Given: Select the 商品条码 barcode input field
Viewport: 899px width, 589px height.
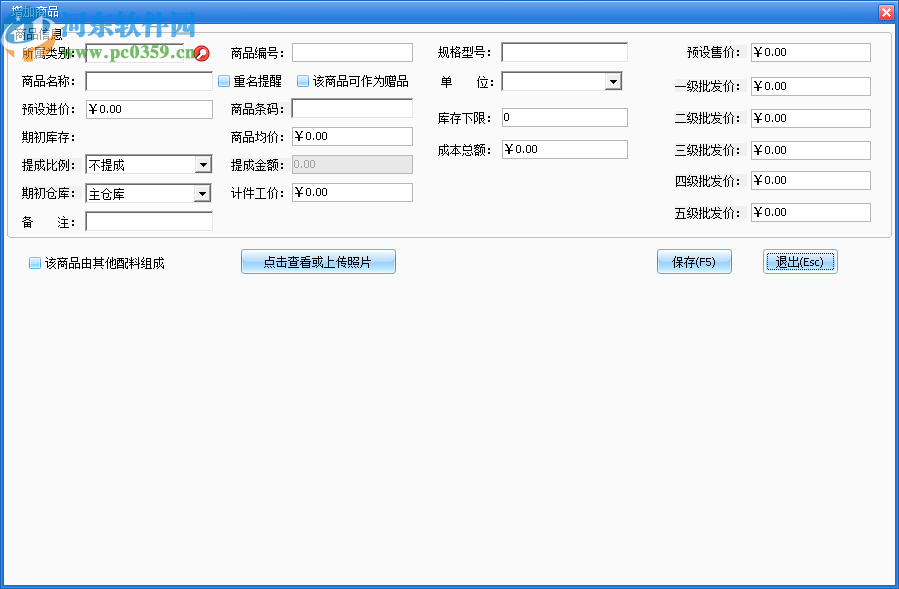Looking at the screenshot, I should 352,108.
